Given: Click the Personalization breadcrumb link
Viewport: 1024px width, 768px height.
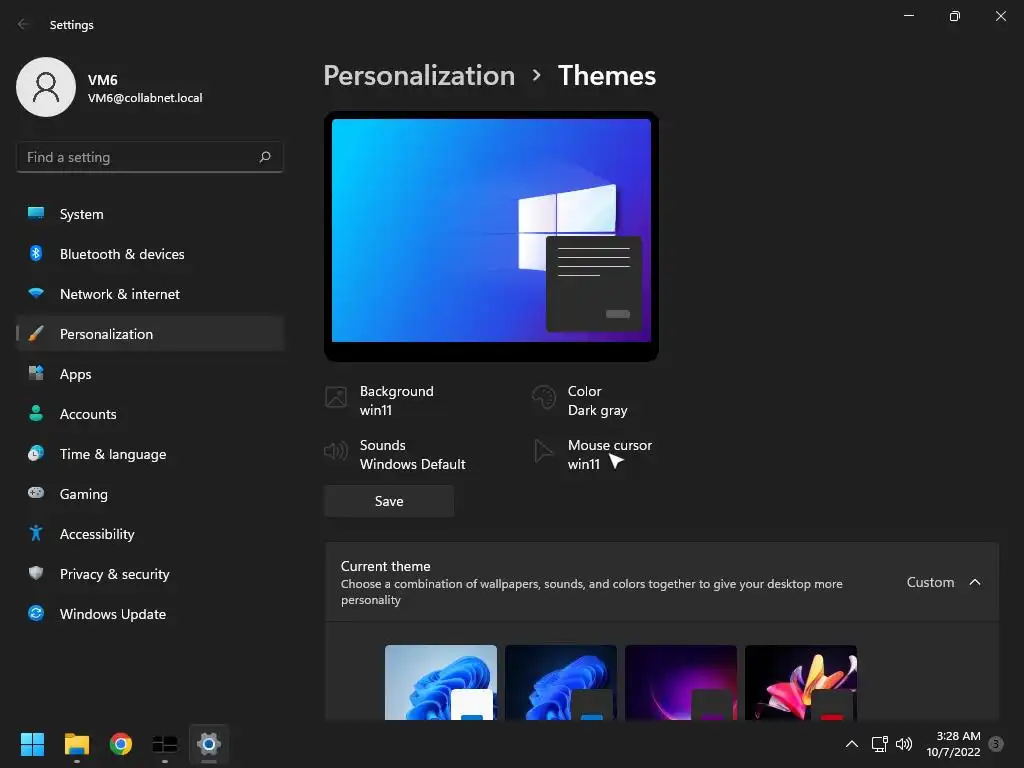Looking at the screenshot, I should click(419, 76).
